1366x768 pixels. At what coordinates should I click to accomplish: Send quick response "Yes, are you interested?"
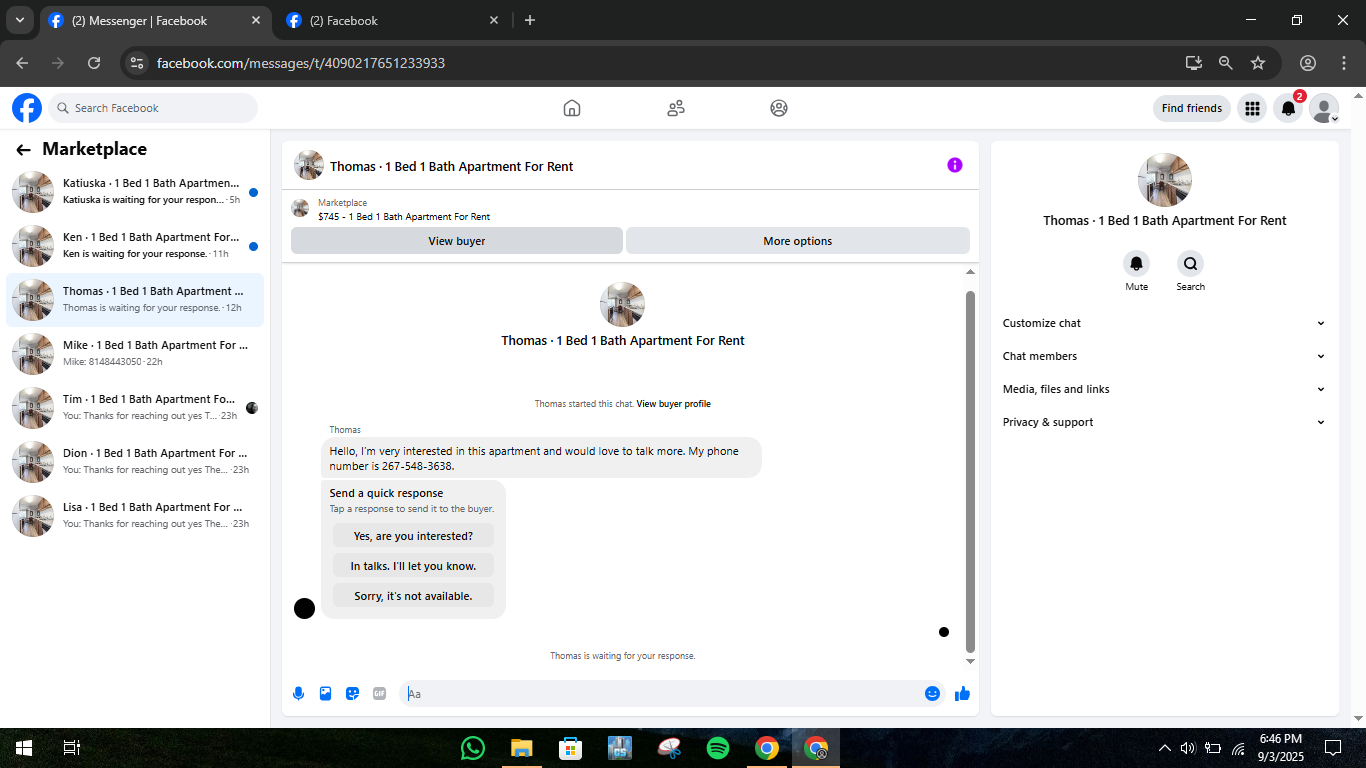(x=413, y=536)
